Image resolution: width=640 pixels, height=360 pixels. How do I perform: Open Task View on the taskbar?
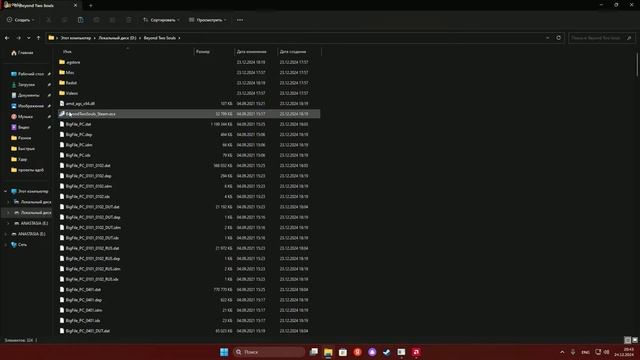(313, 352)
